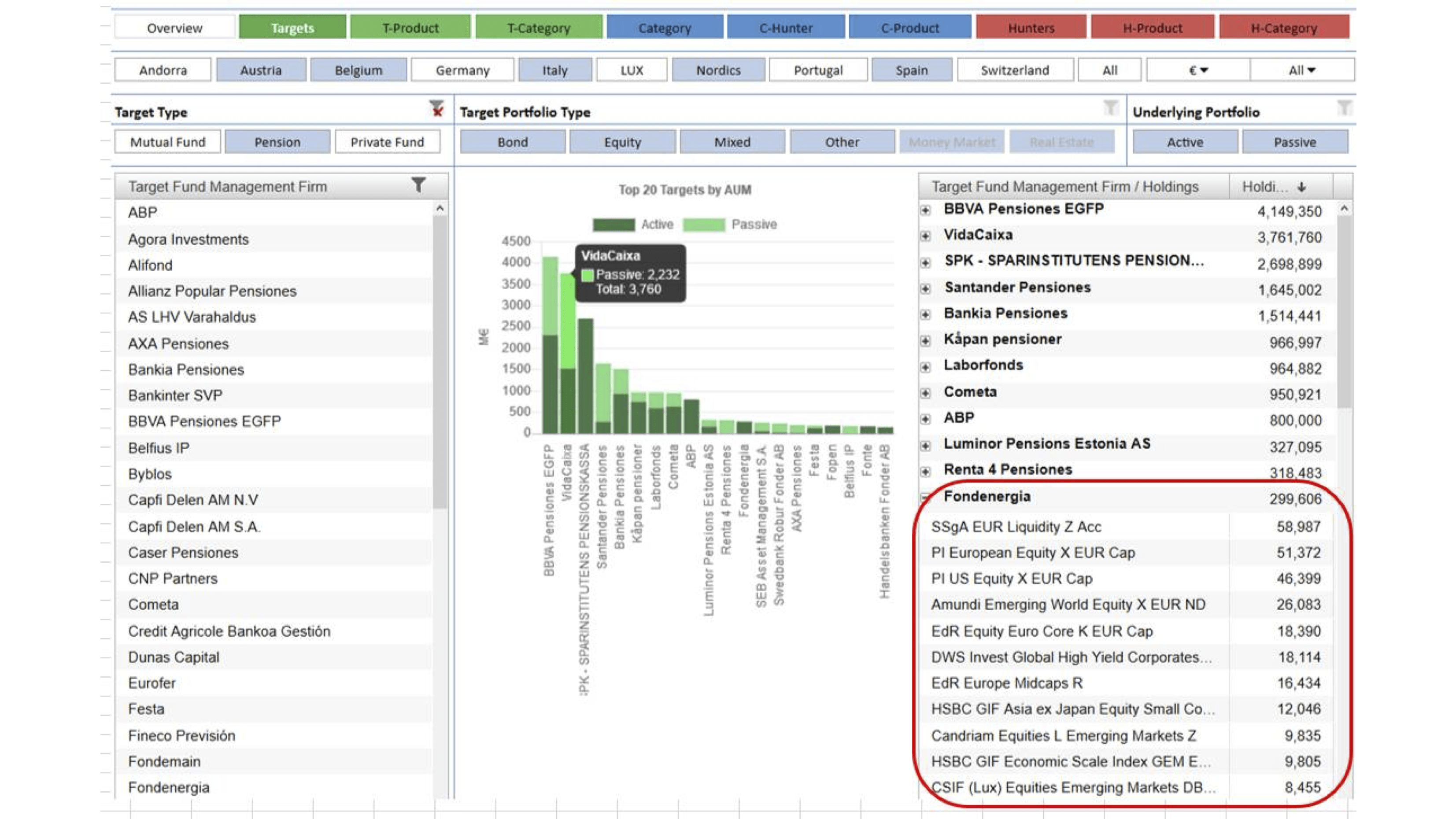Open the C-Product tab
The image size is (1456, 819).
pyautogui.click(x=910, y=28)
